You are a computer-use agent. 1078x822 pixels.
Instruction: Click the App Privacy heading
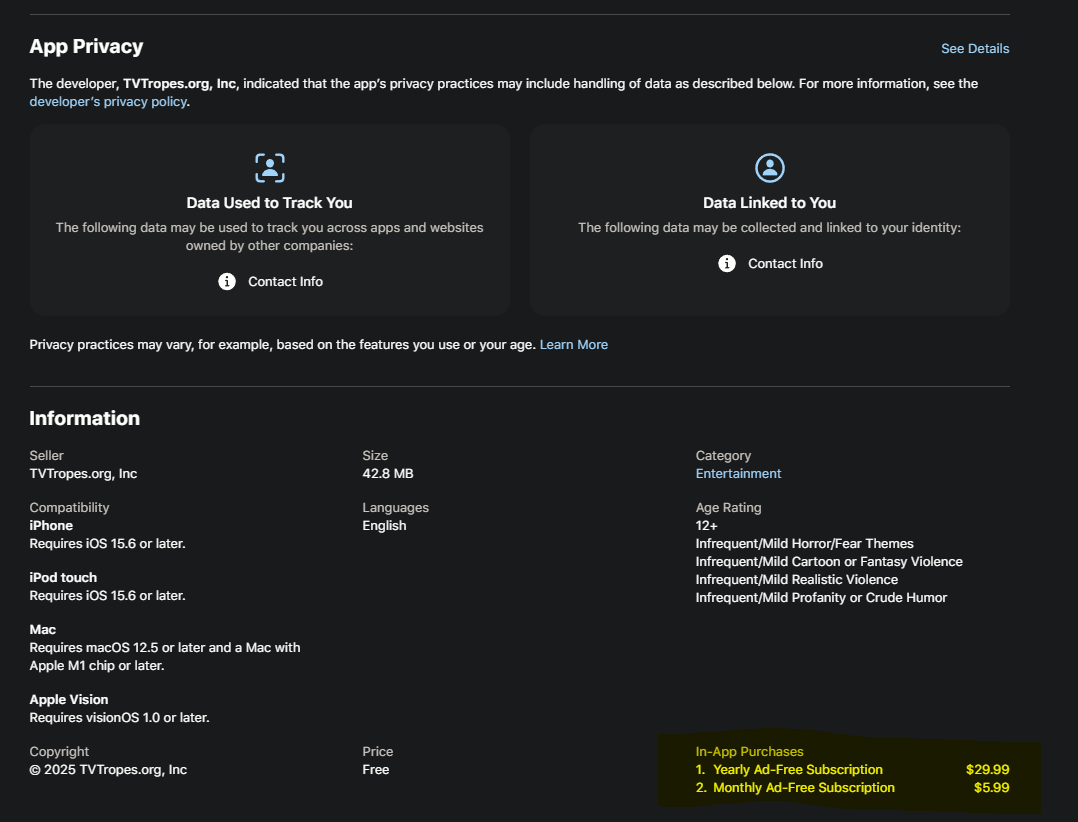pos(86,47)
